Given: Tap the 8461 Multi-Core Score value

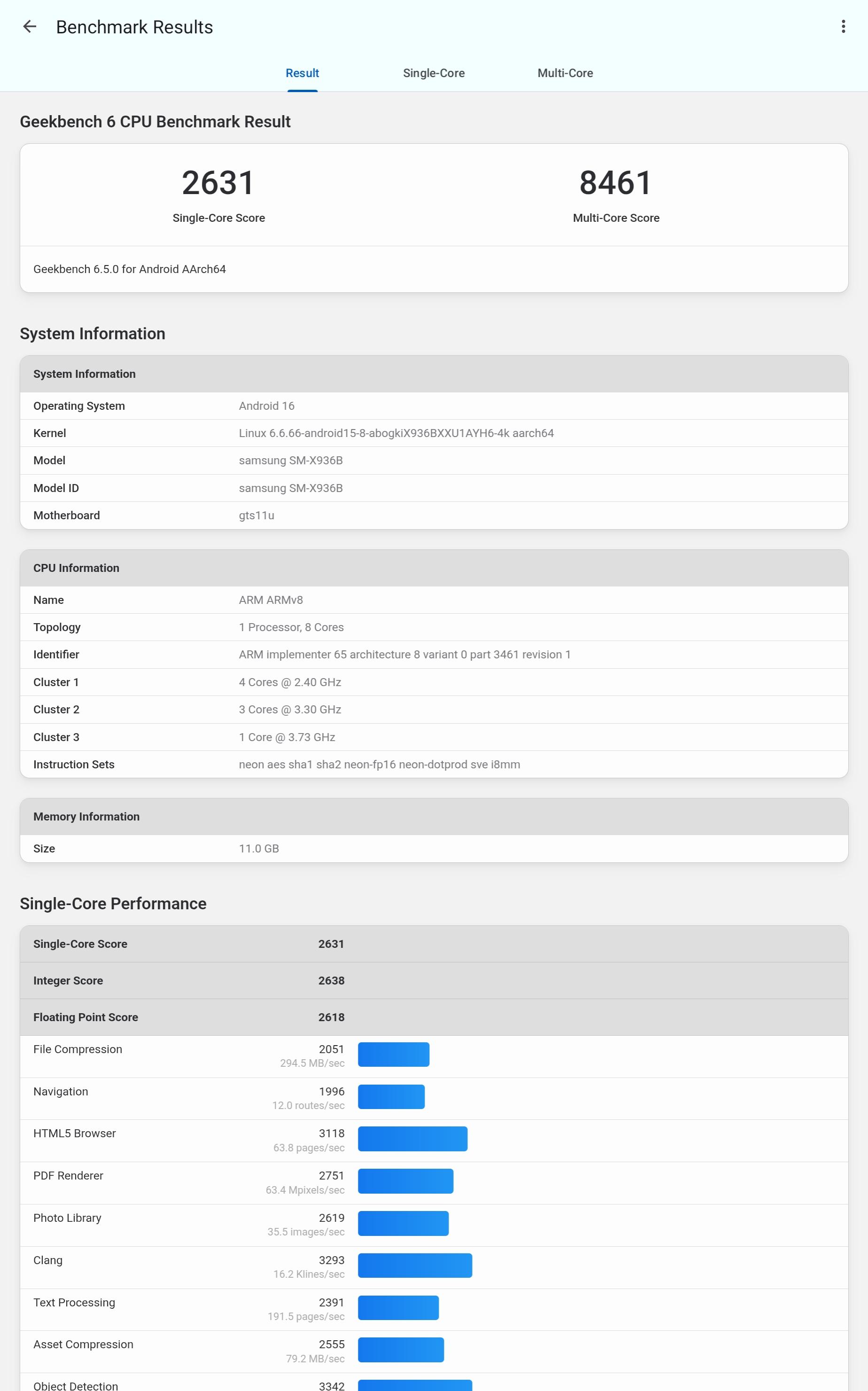Looking at the screenshot, I should point(615,183).
